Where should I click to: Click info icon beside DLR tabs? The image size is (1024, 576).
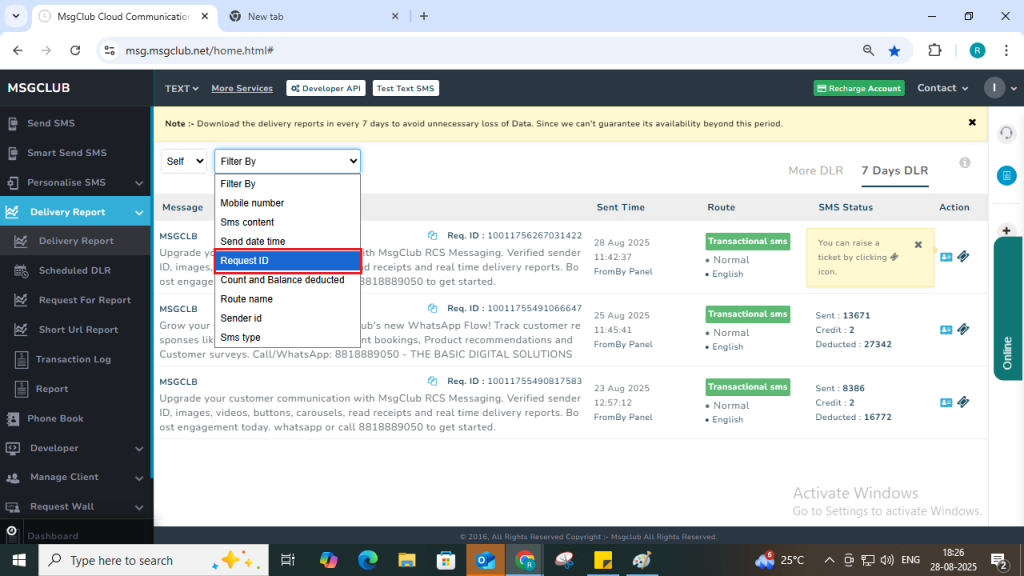click(965, 163)
